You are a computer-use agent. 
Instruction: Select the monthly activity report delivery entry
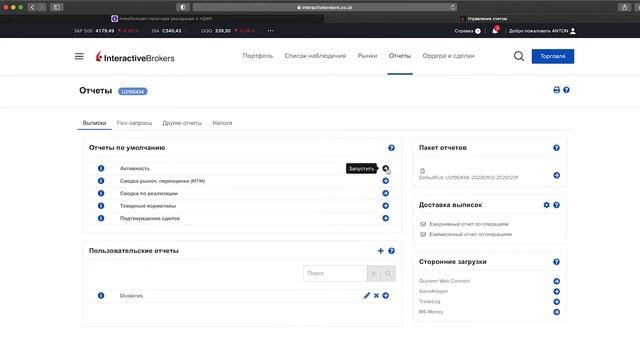coord(470,234)
